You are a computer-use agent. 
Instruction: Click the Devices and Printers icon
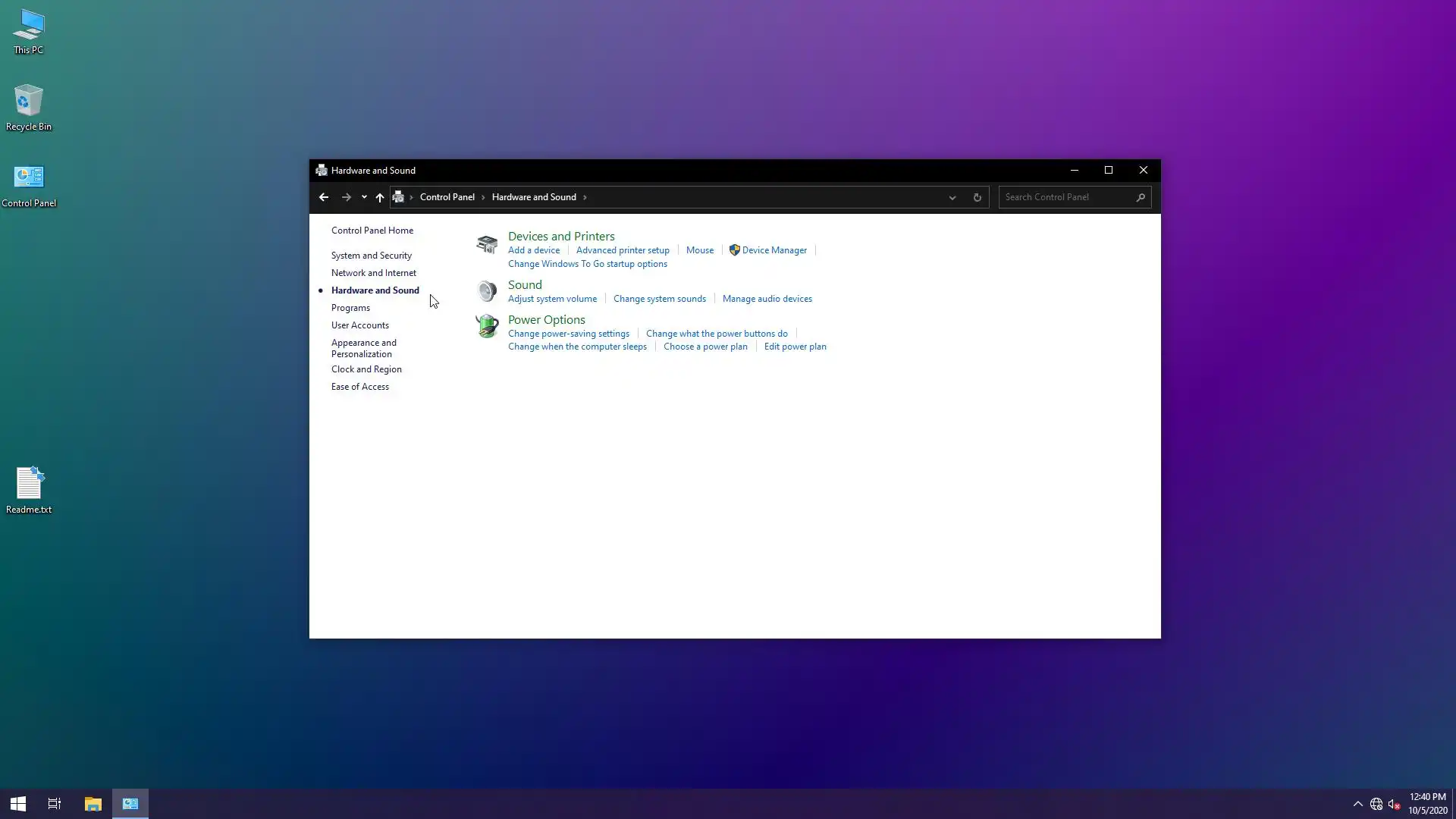[486, 244]
